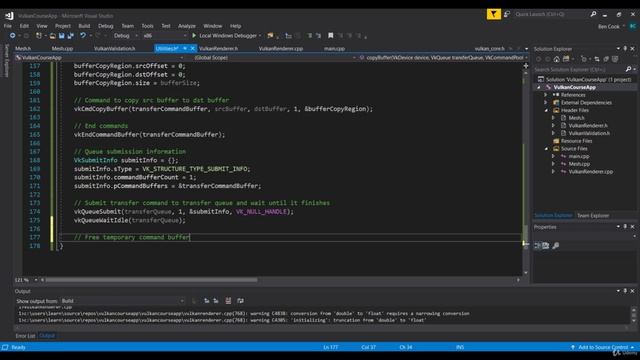The image size is (640, 360).
Task: Select Resource Files folder
Action: 576,141
